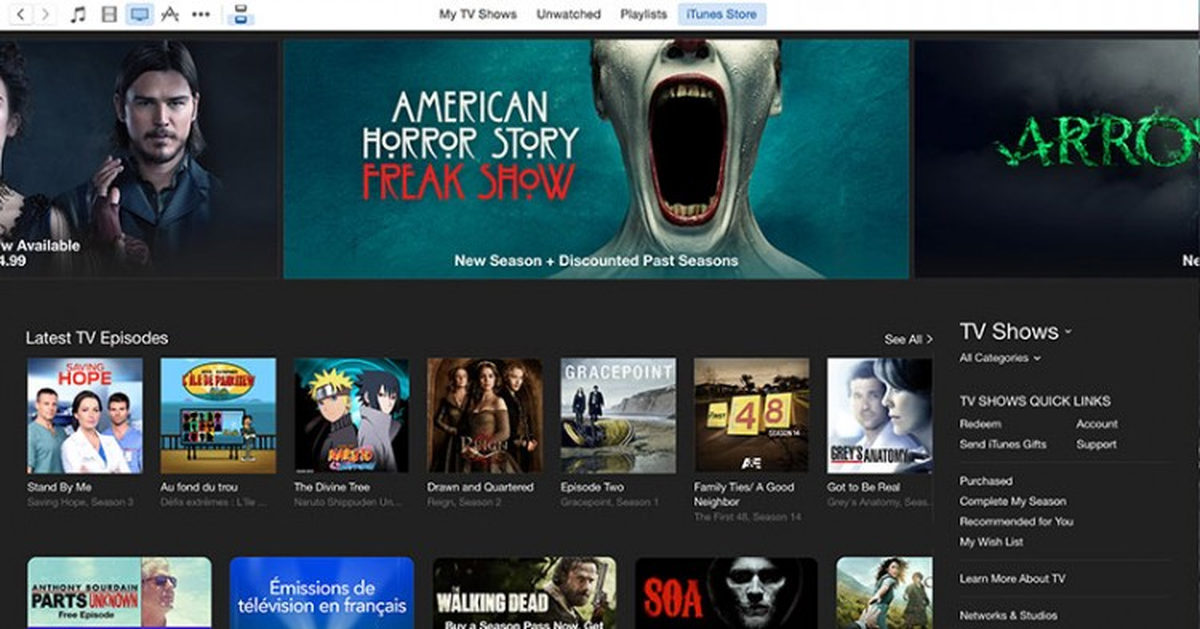Open the Parts Unknown free episode tile
Image resolution: width=1200 pixels, height=629 pixels.
(120, 593)
